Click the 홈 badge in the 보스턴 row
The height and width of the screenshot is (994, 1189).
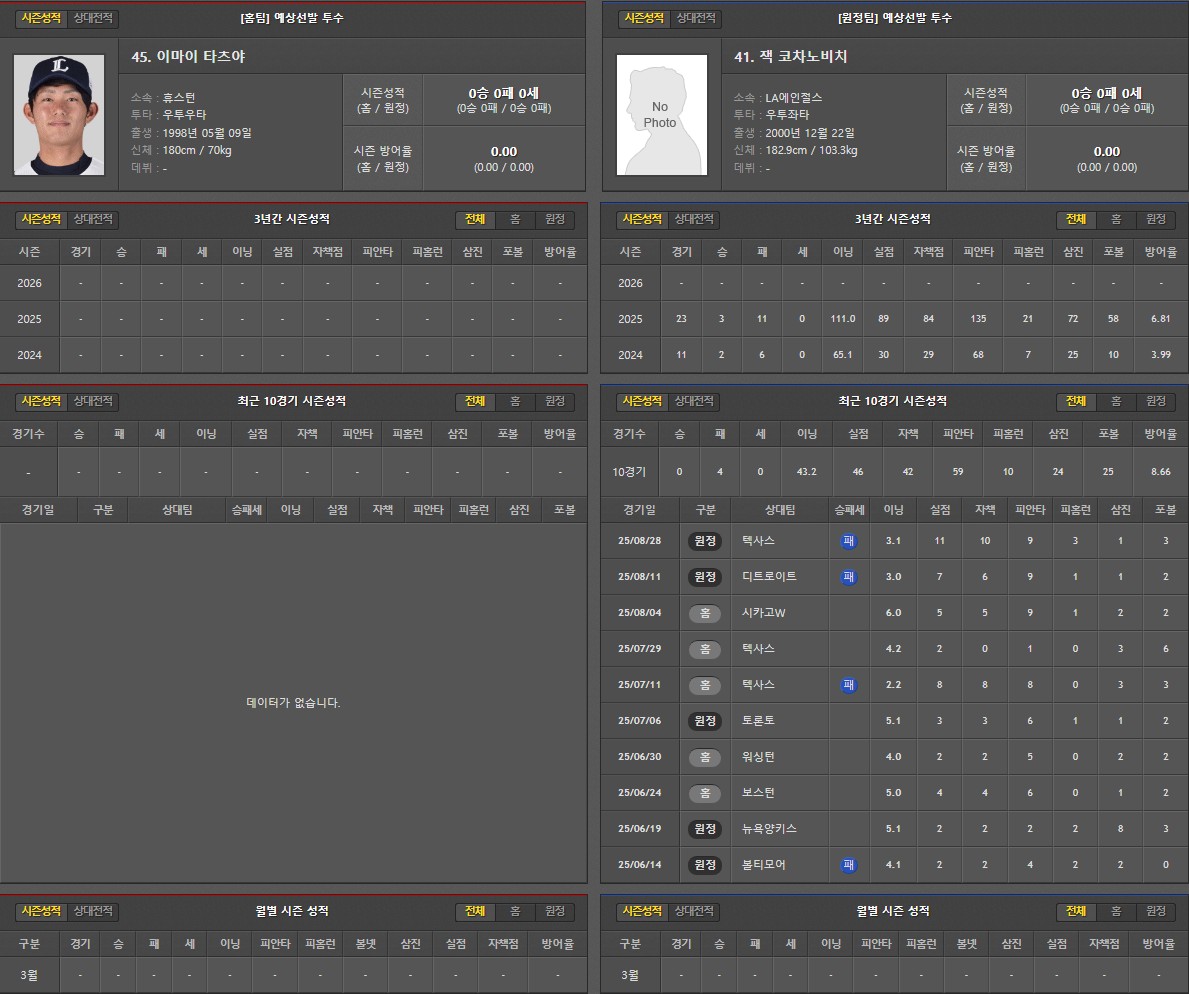704,793
